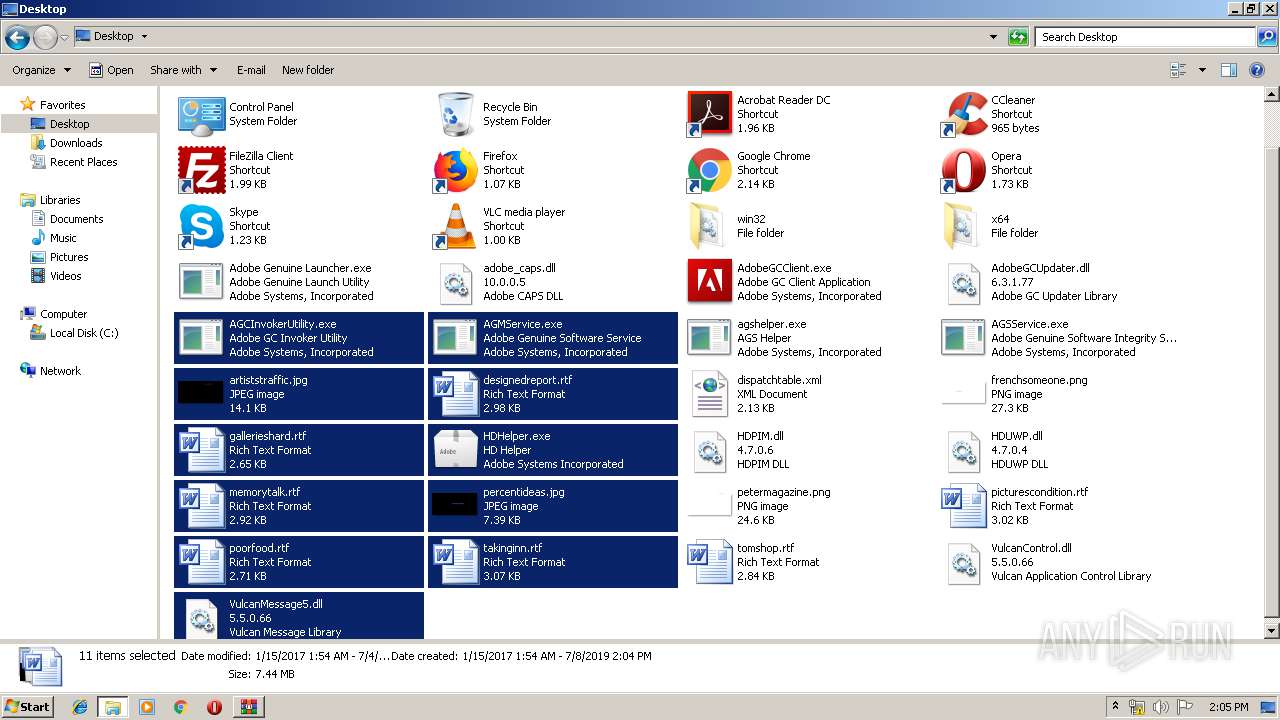Select the tomshop.rtf document icon

[709, 562]
